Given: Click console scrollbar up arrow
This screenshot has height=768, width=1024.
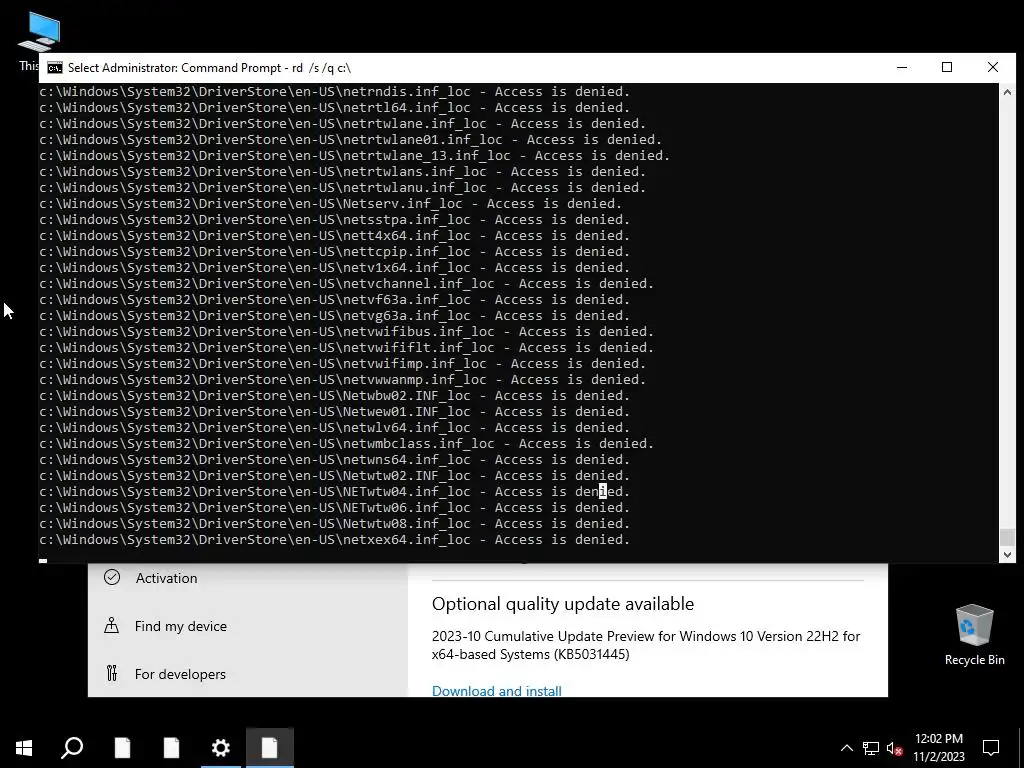Looking at the screenshot, I should point(1007,92).
